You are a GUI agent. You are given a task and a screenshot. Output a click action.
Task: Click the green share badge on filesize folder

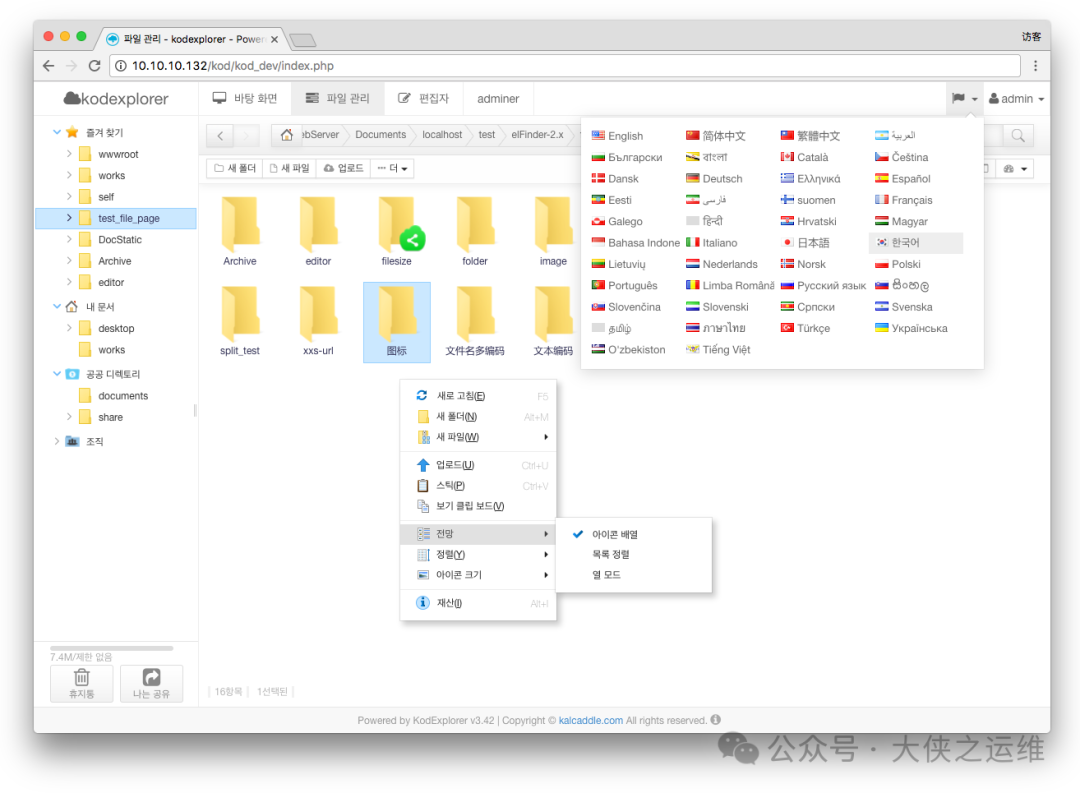pos(412,240)
